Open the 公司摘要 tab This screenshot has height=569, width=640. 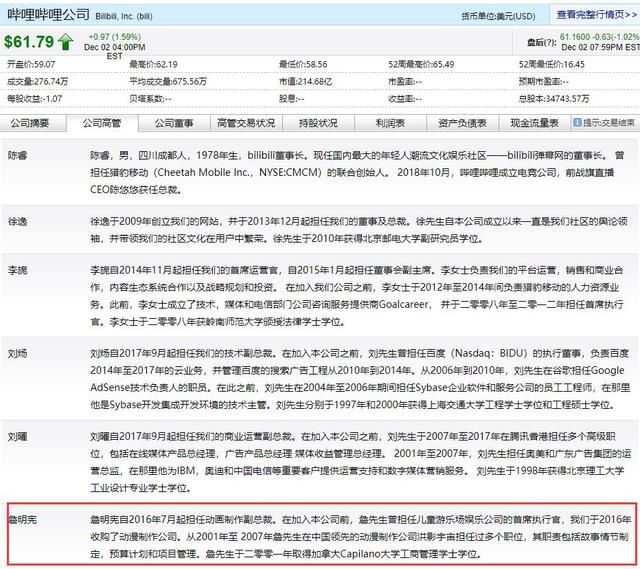tap(30, 123)
